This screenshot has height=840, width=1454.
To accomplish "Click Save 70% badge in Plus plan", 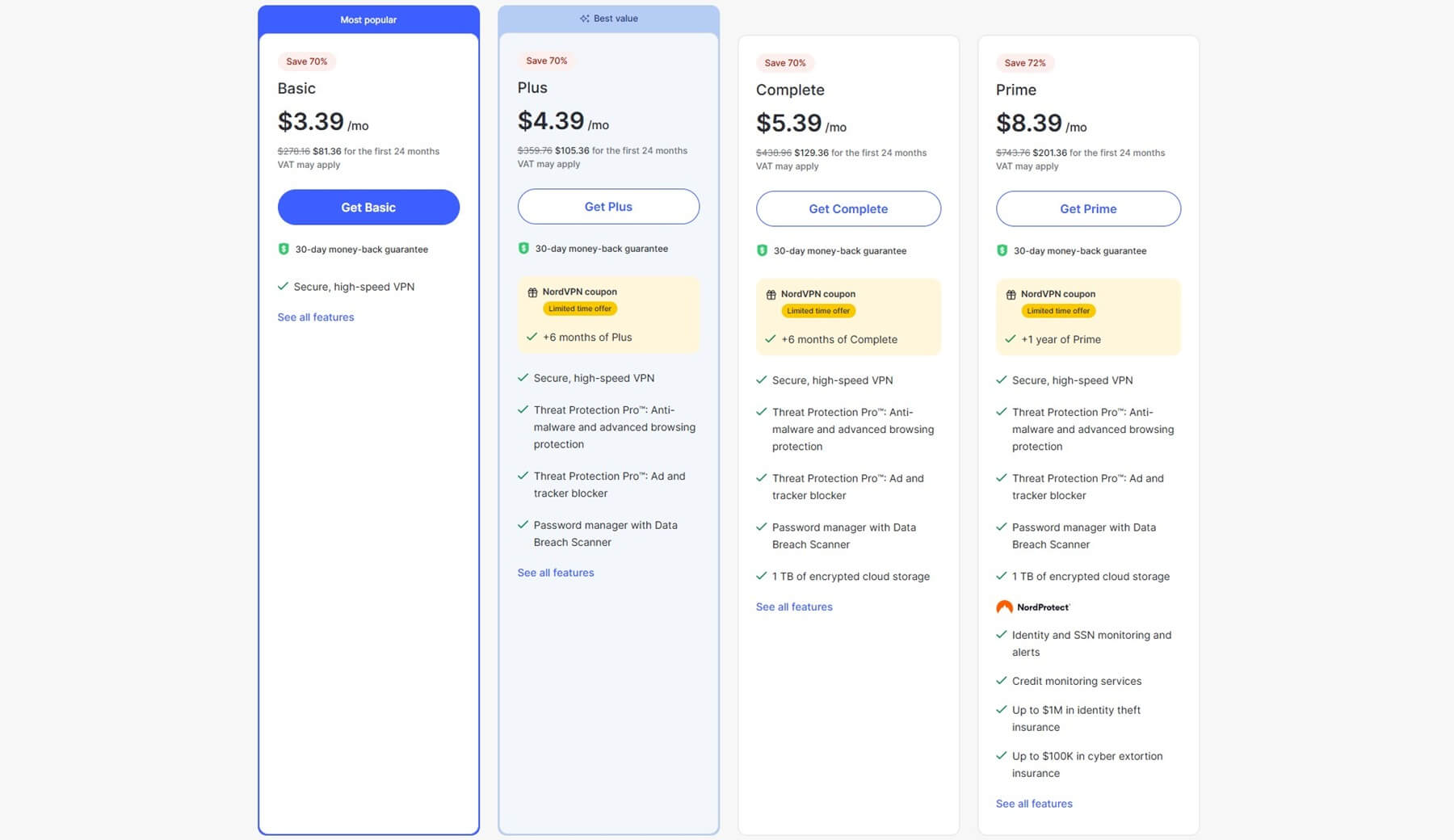I will pos(547,61).
